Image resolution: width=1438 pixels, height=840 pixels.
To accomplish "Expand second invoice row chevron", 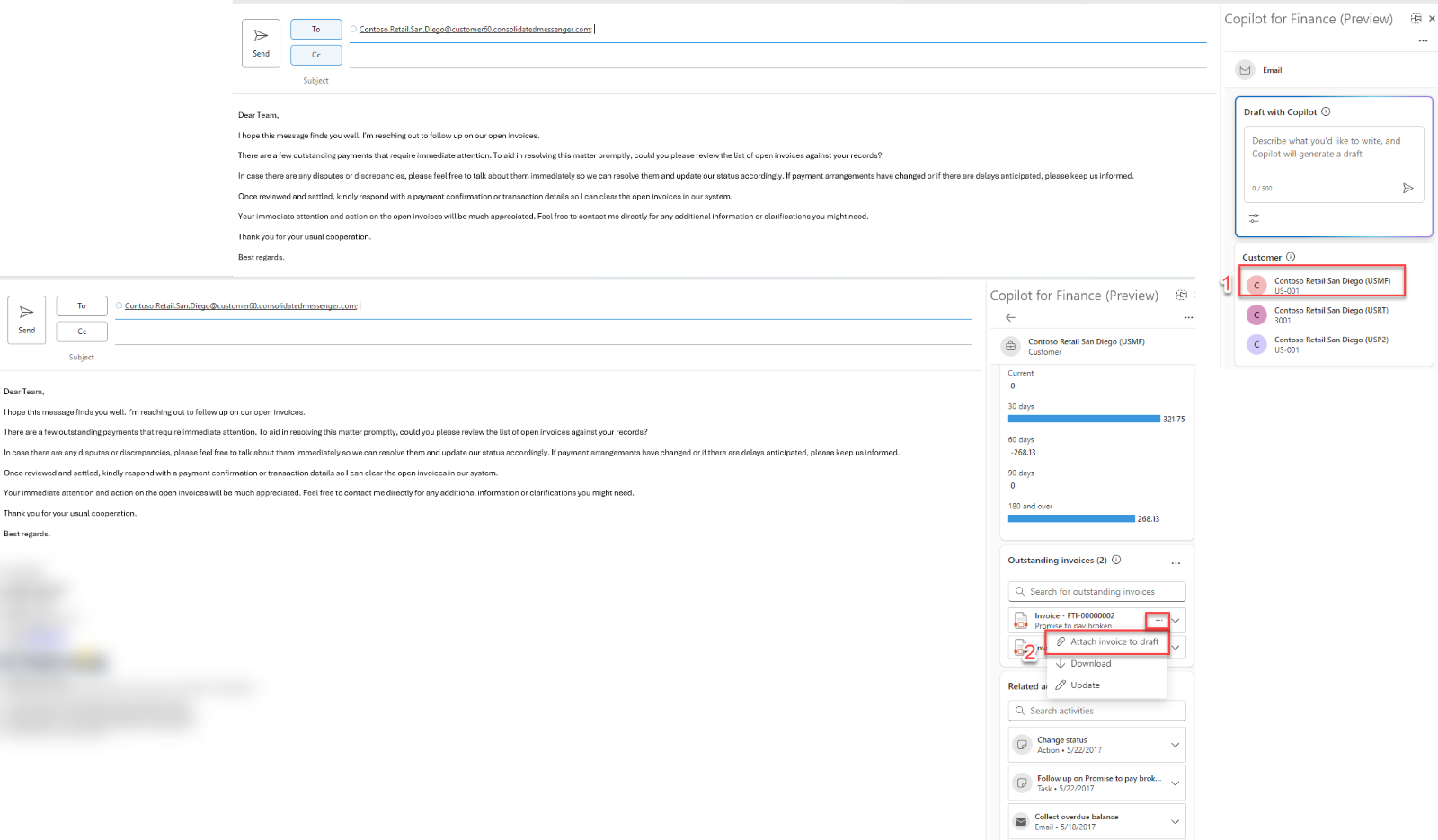I will [1176, 648].
